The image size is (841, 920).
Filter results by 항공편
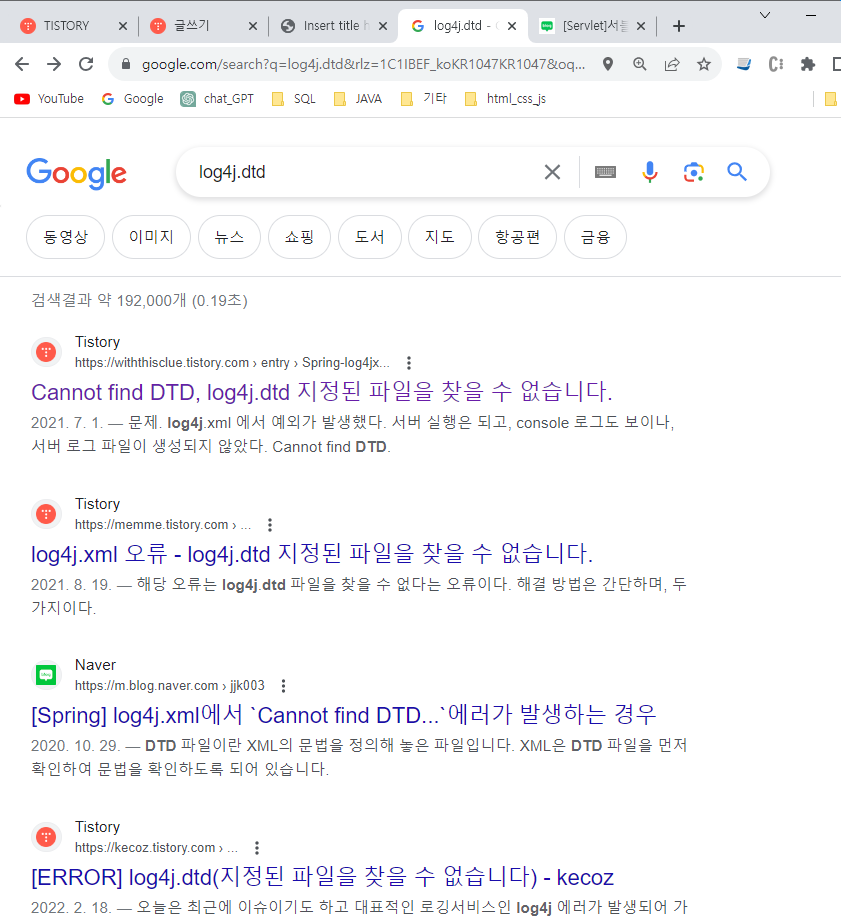(x=517, y=237)
